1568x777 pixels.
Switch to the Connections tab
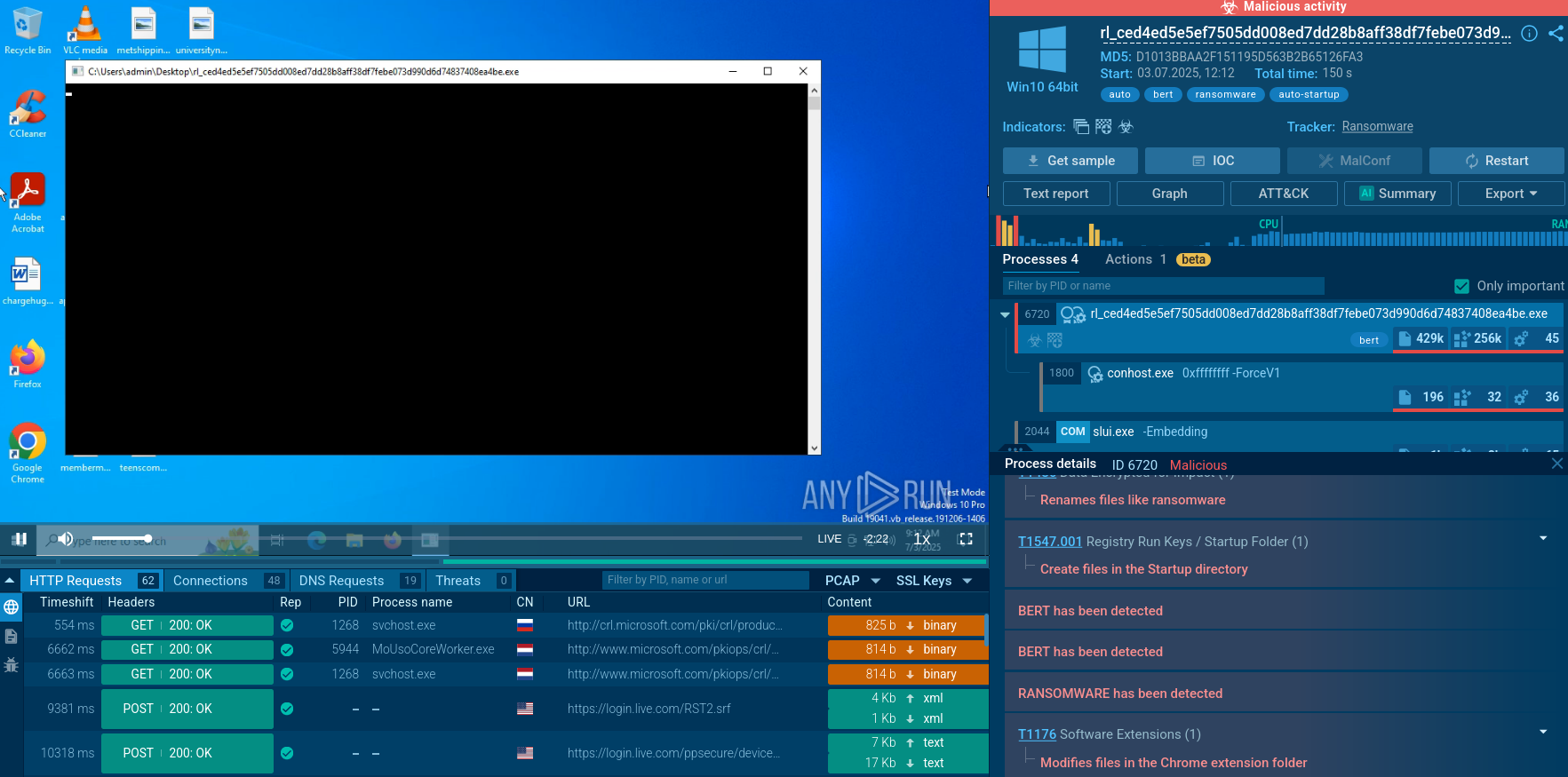(x=211, y=581)
